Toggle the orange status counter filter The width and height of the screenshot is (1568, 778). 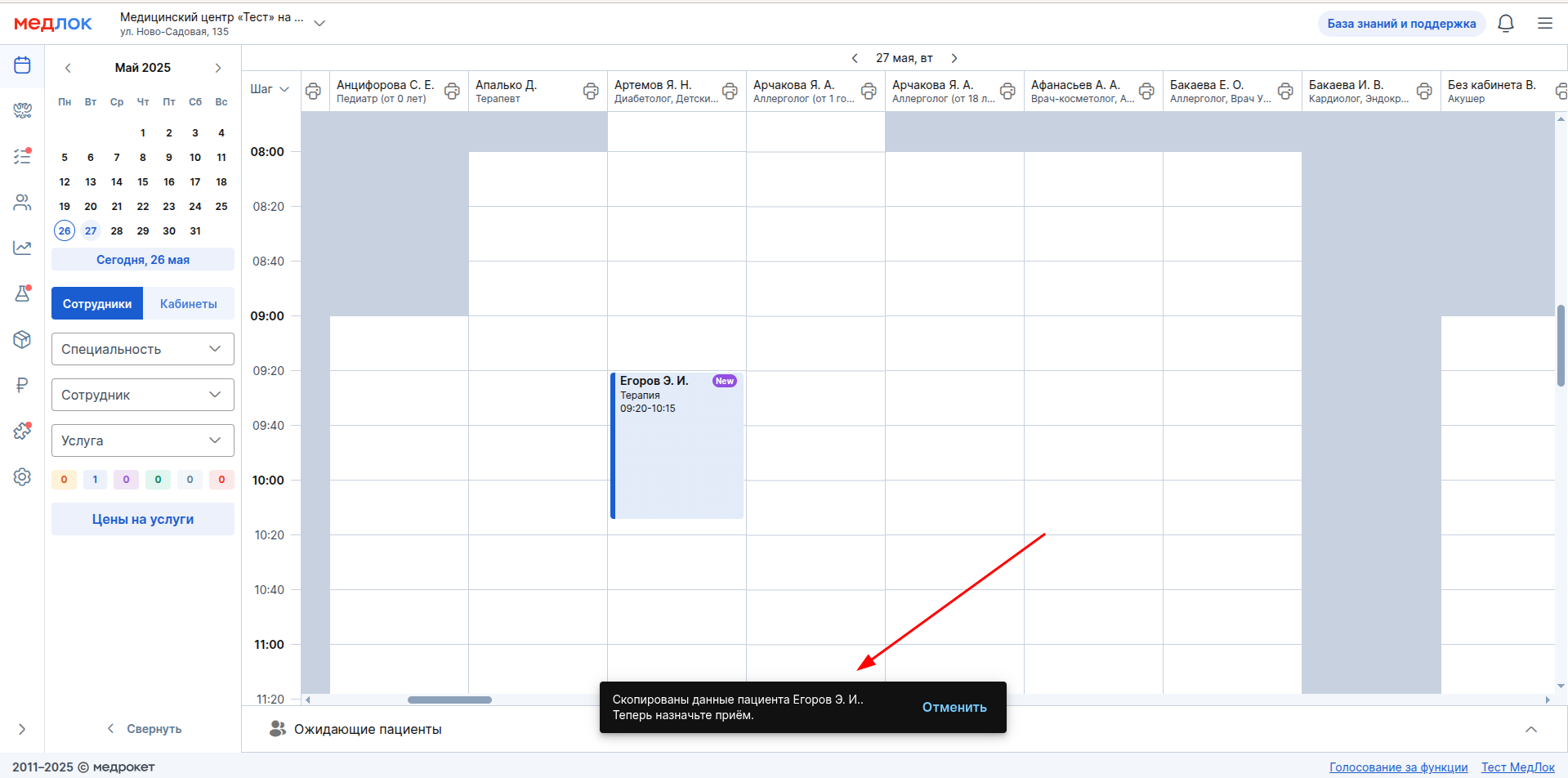pyautogui.click(x=64, y=480)
